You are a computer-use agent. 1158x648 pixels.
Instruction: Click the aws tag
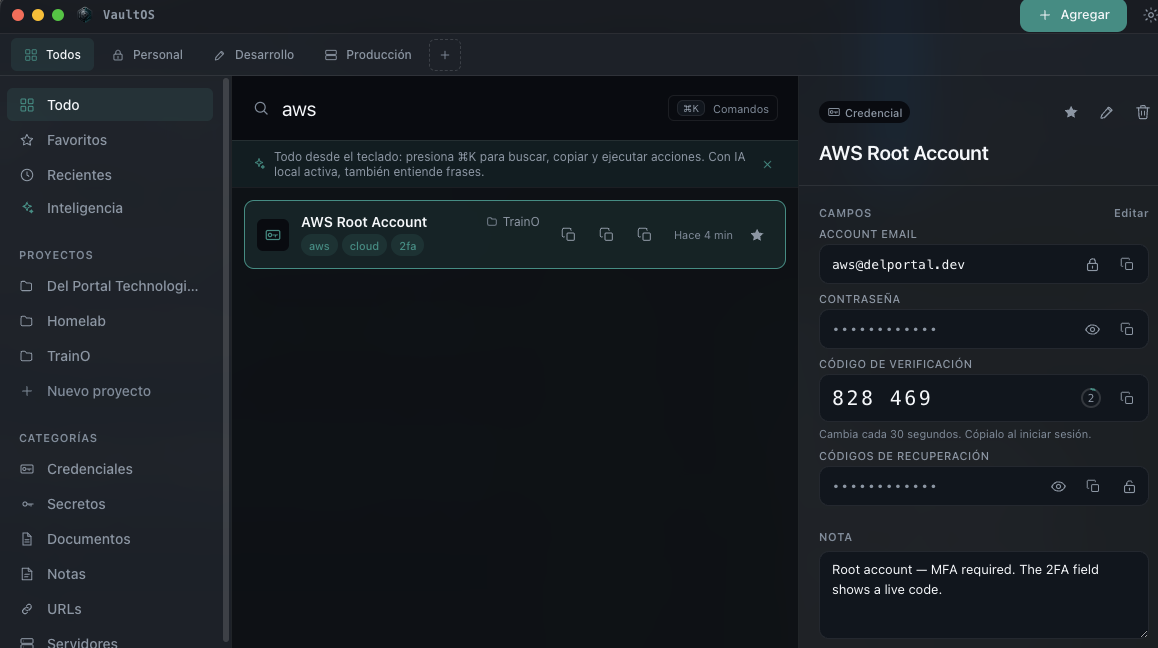click(319, 246)
